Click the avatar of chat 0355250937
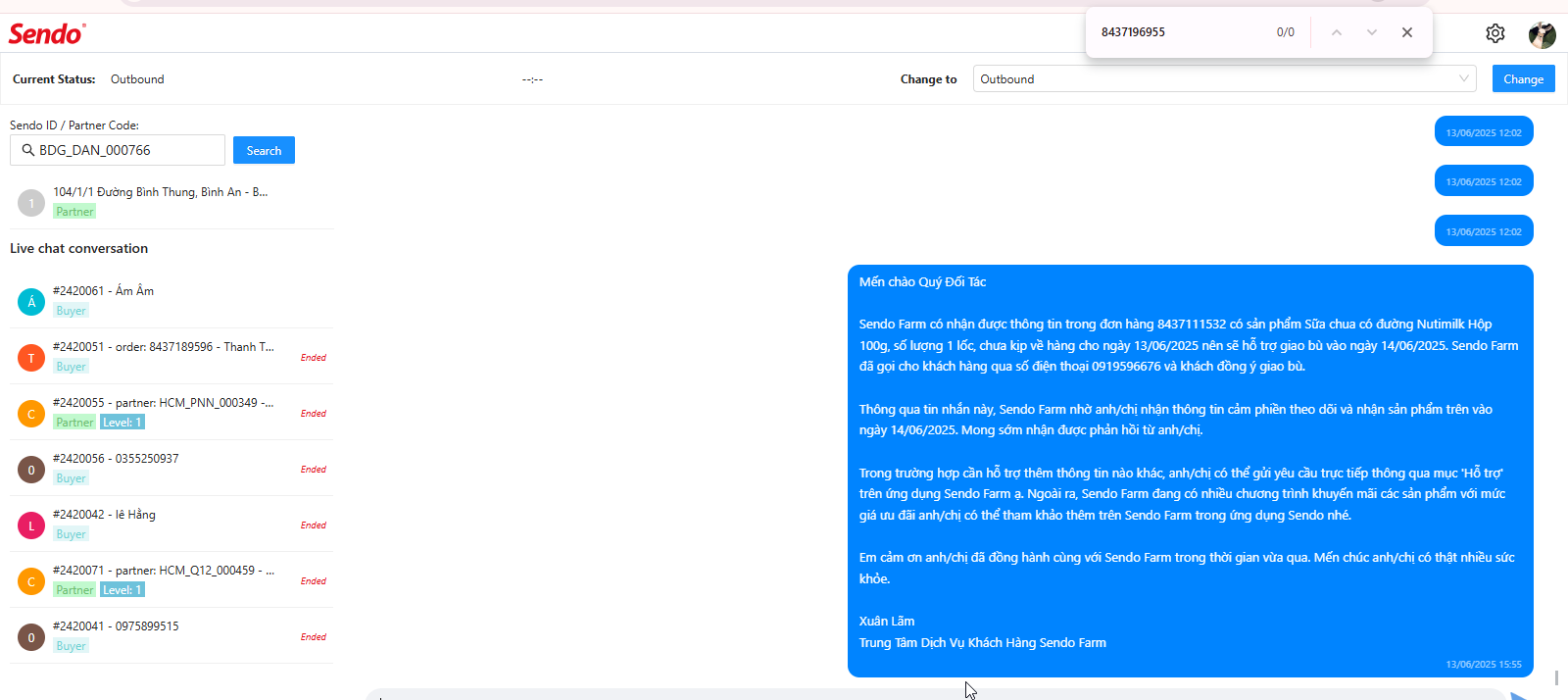 31,470
